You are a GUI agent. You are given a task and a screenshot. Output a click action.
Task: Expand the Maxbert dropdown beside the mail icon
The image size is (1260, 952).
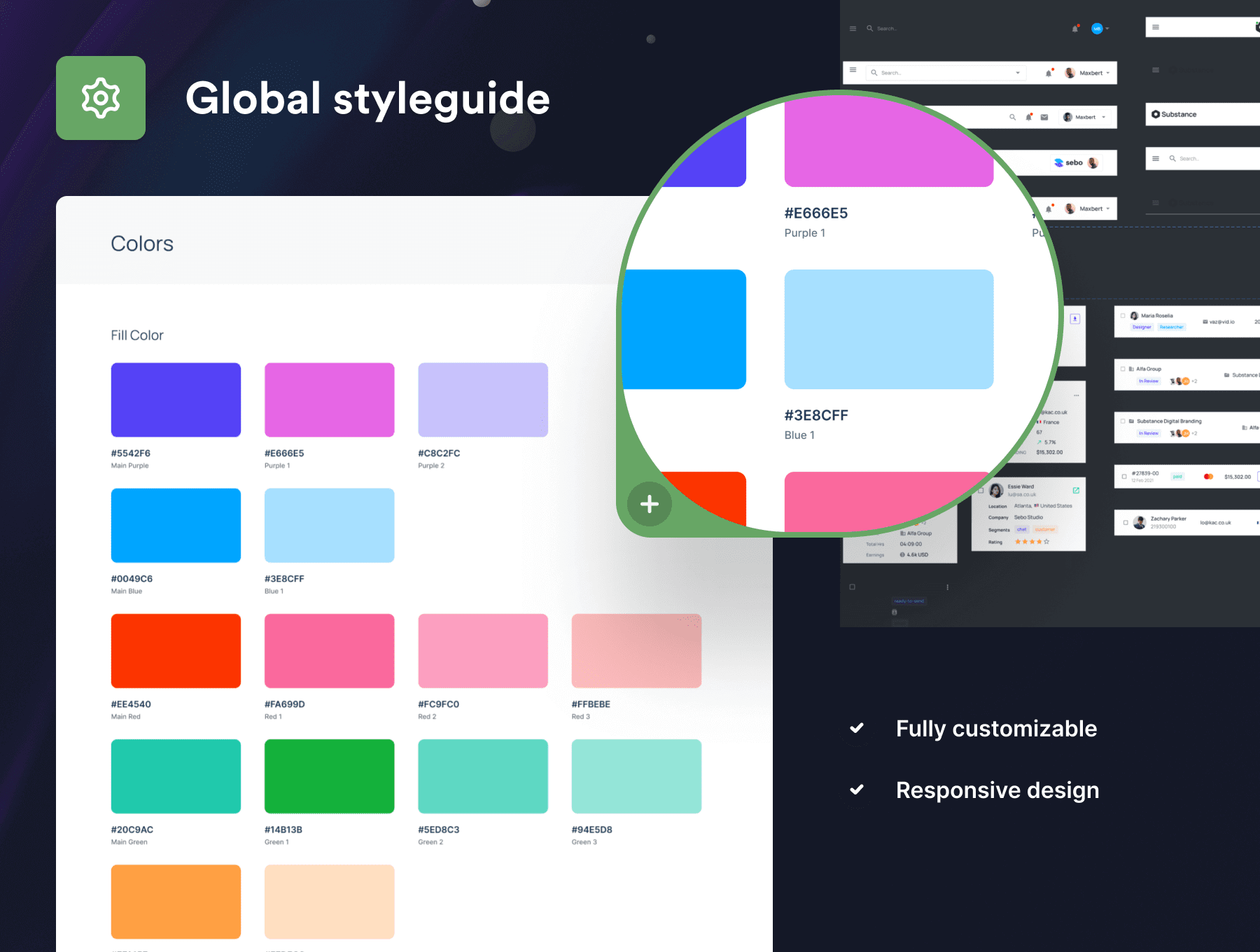coord(1104,118)
